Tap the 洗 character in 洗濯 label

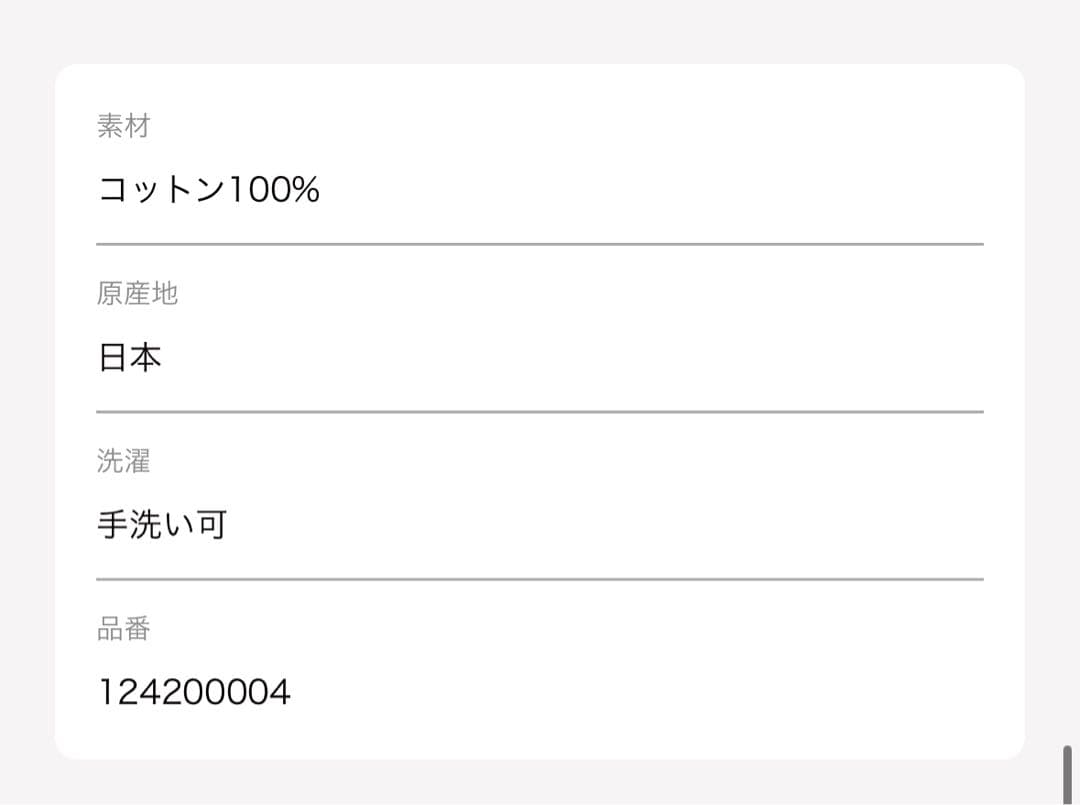click(110, 461)
